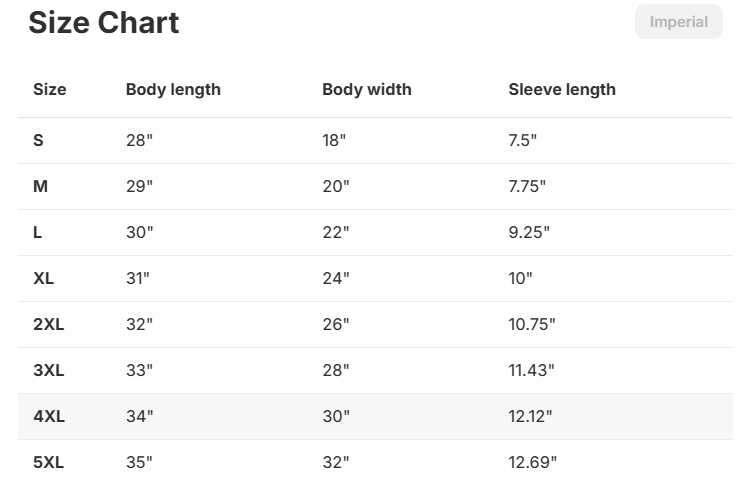The height and width of the screenshot is (486, 736).
Task: Click the Sleeve length column header
Action: 562,89
